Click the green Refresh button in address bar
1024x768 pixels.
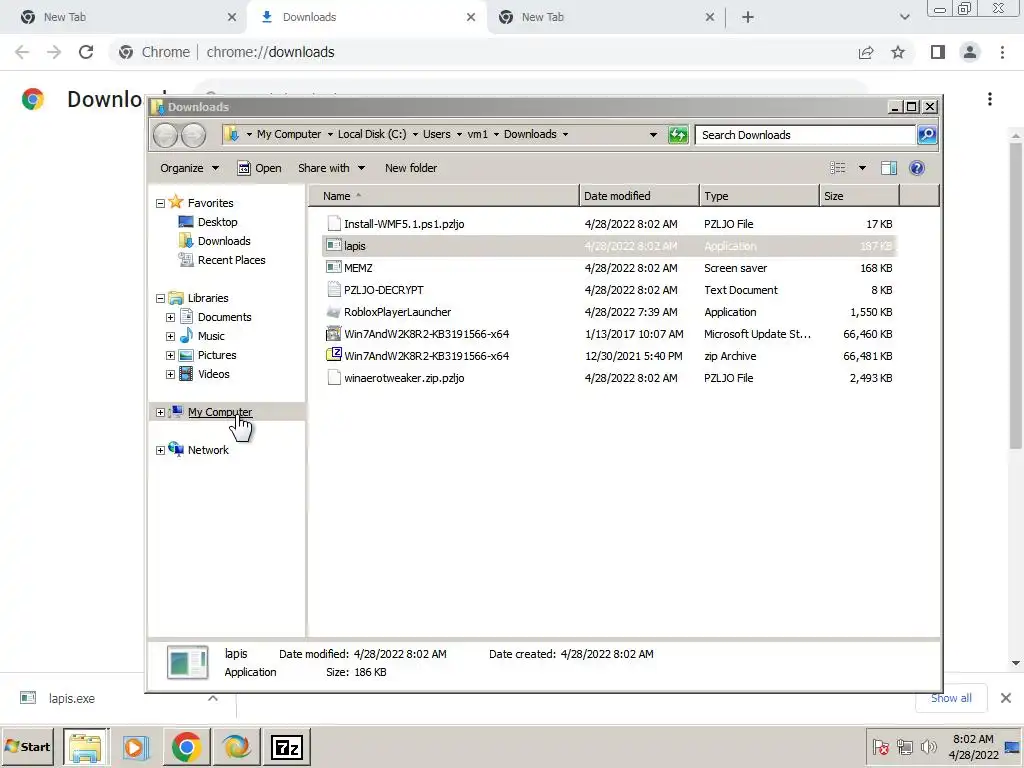(x=678, y=135)
